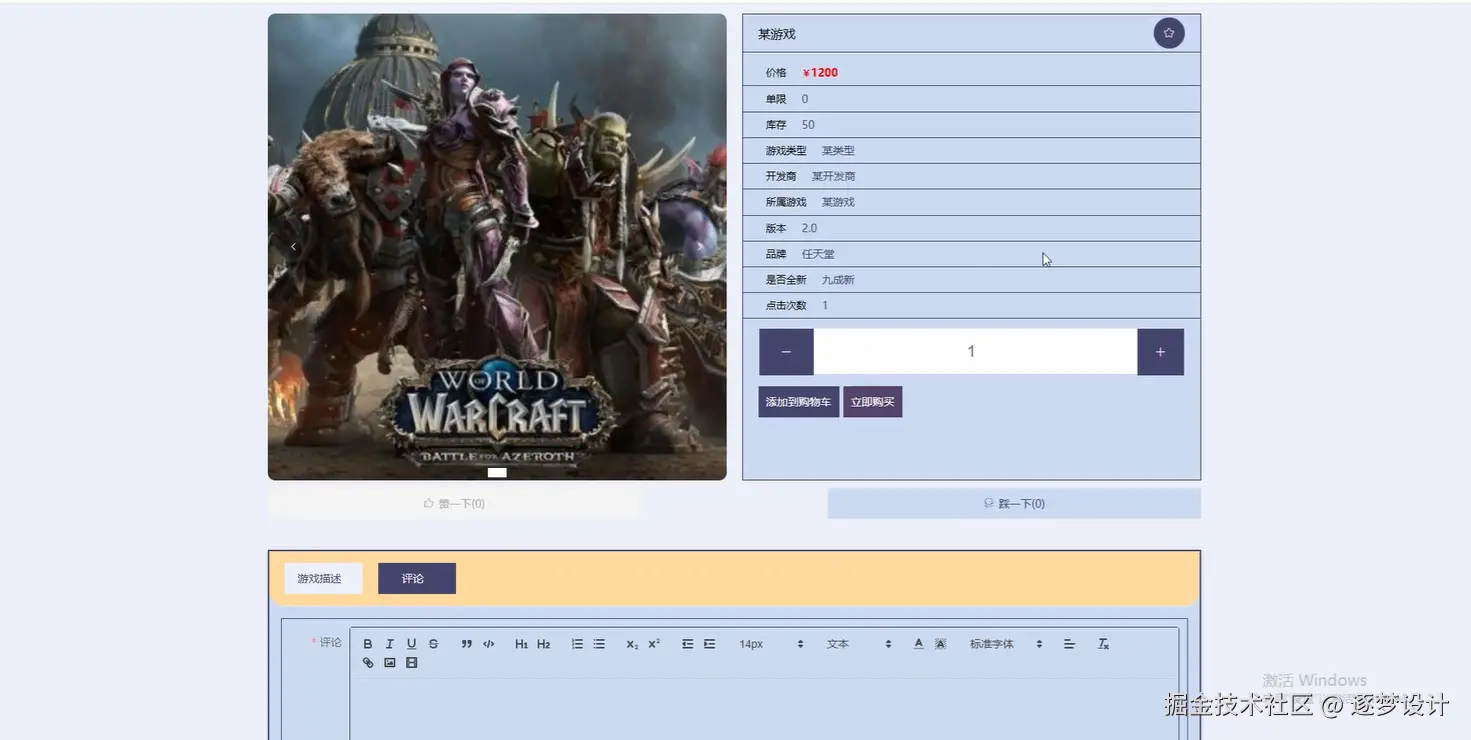Open the text alignment dropdown
This screenshot has width=1471, height=740.
coord(1069,644)
